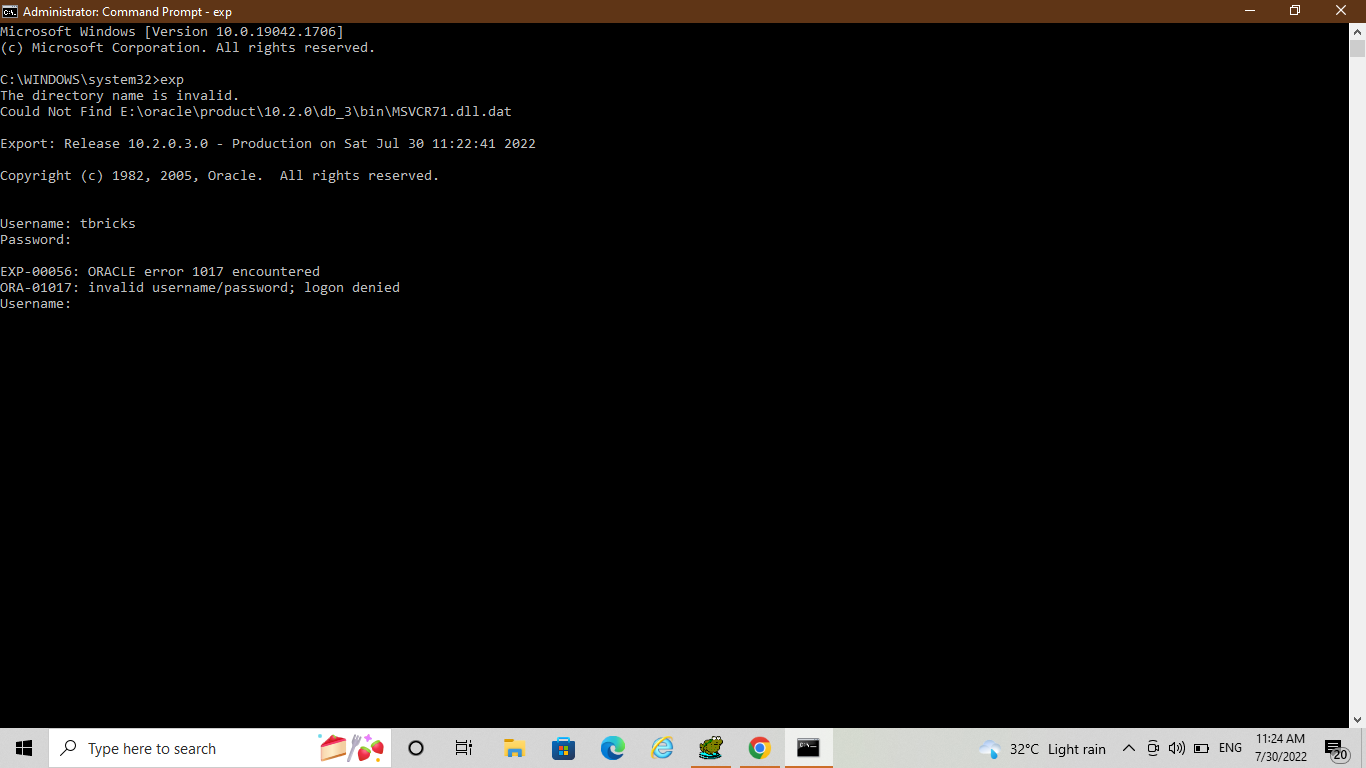1366x768 pixels.
Task: Launch Cortana from the taskbar
Action: tap(416, 748)
